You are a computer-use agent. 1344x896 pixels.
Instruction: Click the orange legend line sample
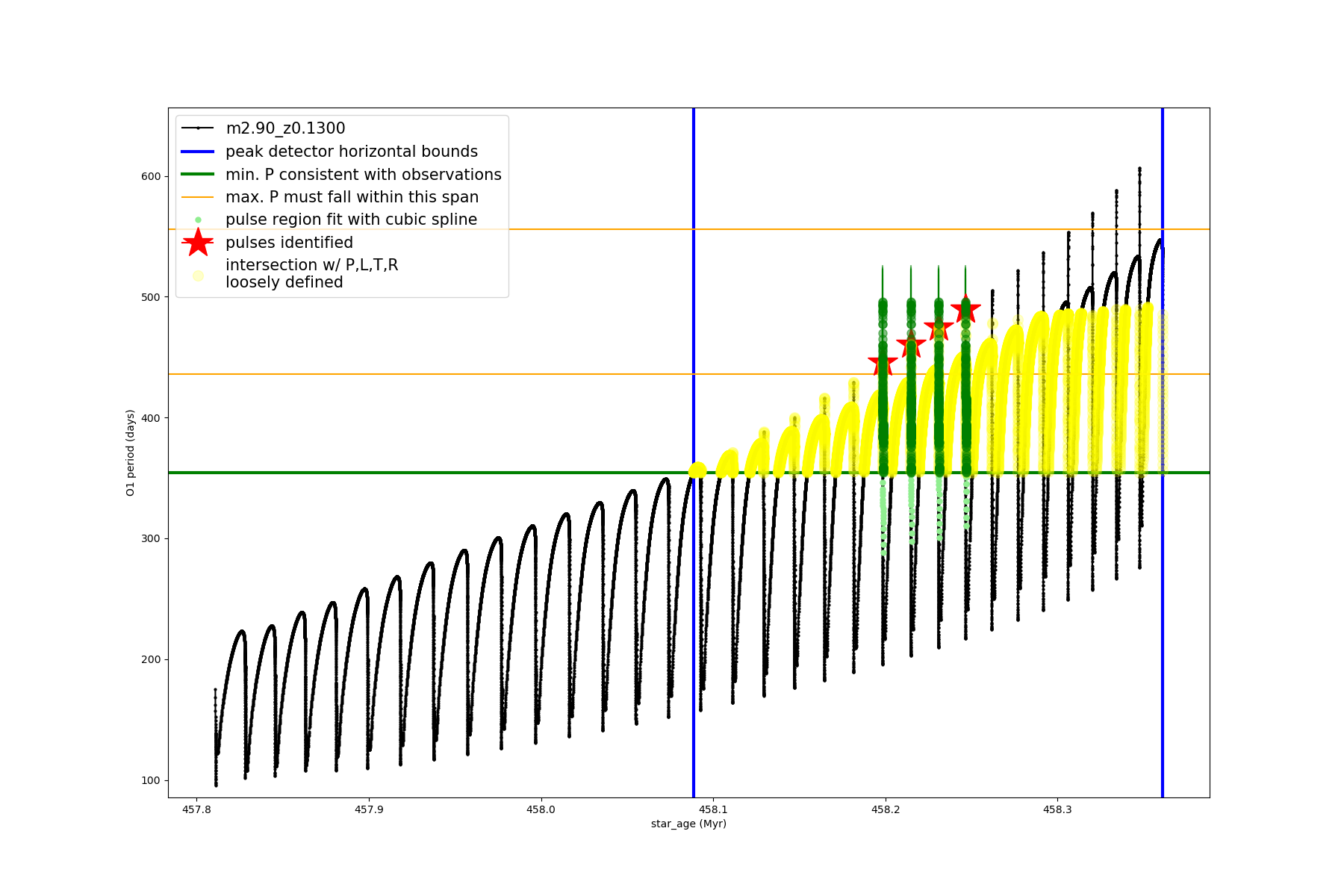tap(198, 197)
